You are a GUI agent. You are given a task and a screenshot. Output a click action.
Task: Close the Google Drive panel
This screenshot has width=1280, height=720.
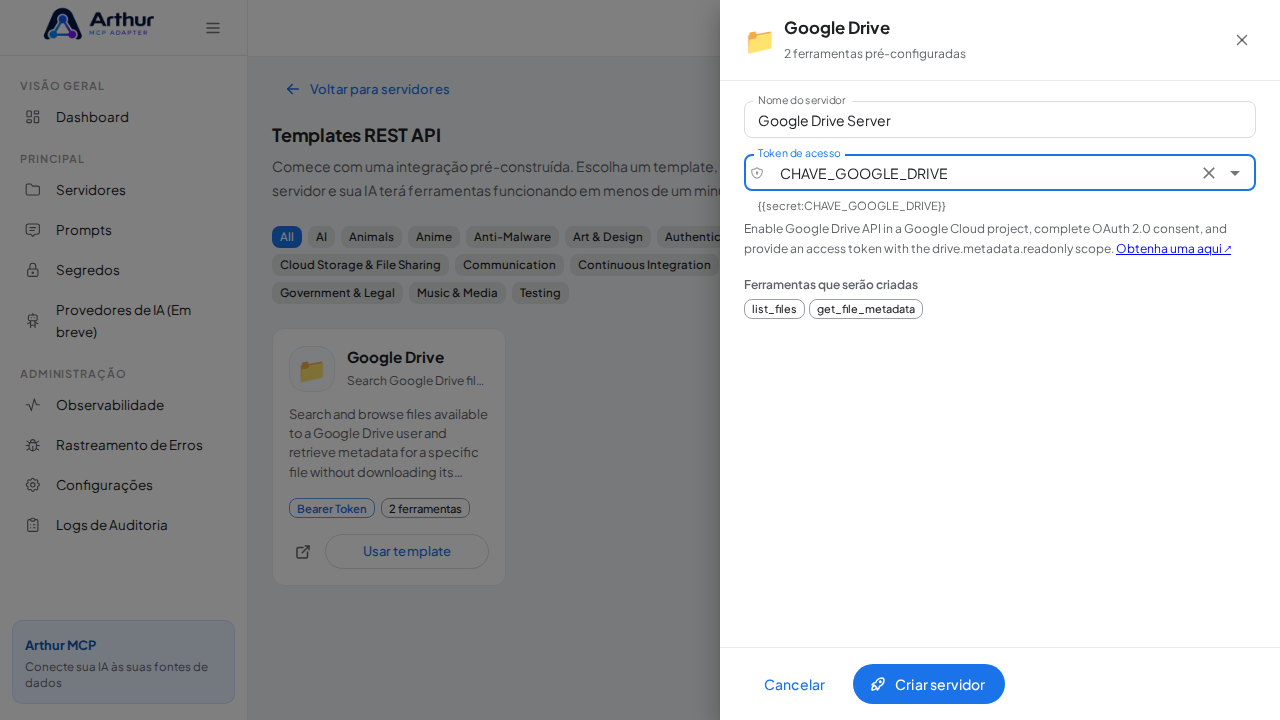point(1242,40)
